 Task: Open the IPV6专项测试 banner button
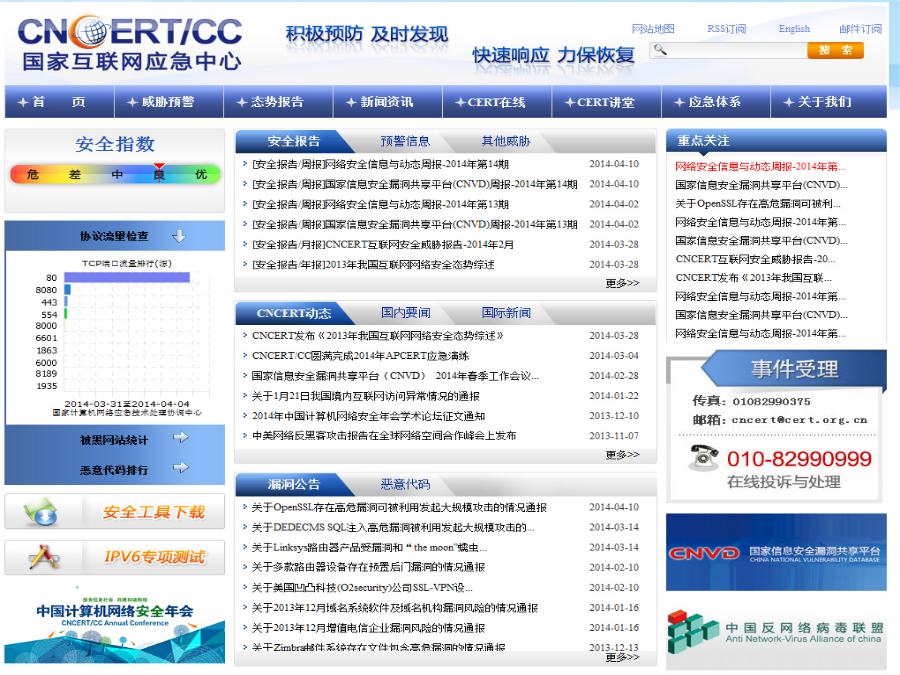(x=115, y=557)
